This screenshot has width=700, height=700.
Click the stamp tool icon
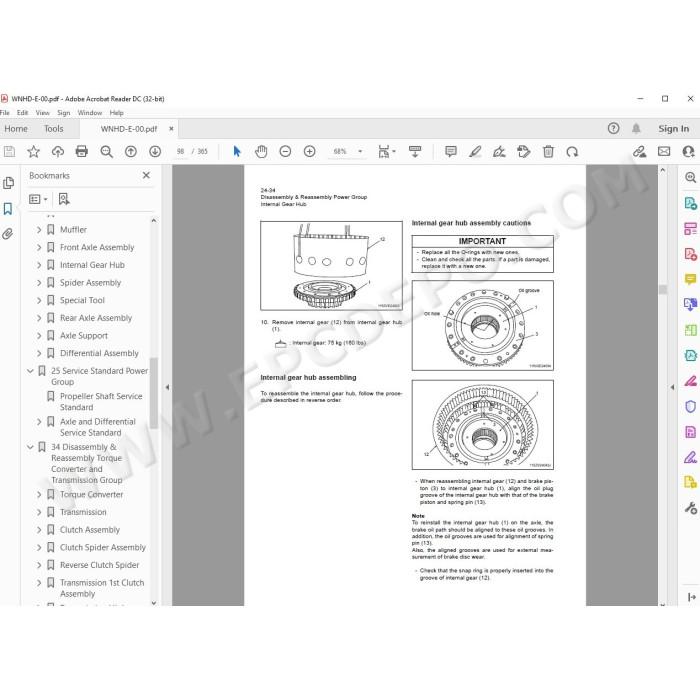point(524,152)
